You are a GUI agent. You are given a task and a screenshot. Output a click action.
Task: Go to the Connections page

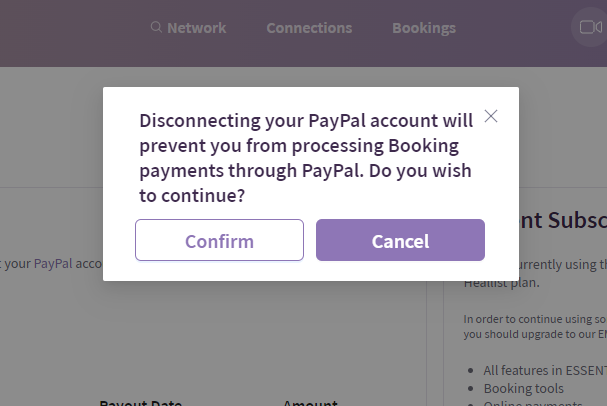click(x=309, y=28)
